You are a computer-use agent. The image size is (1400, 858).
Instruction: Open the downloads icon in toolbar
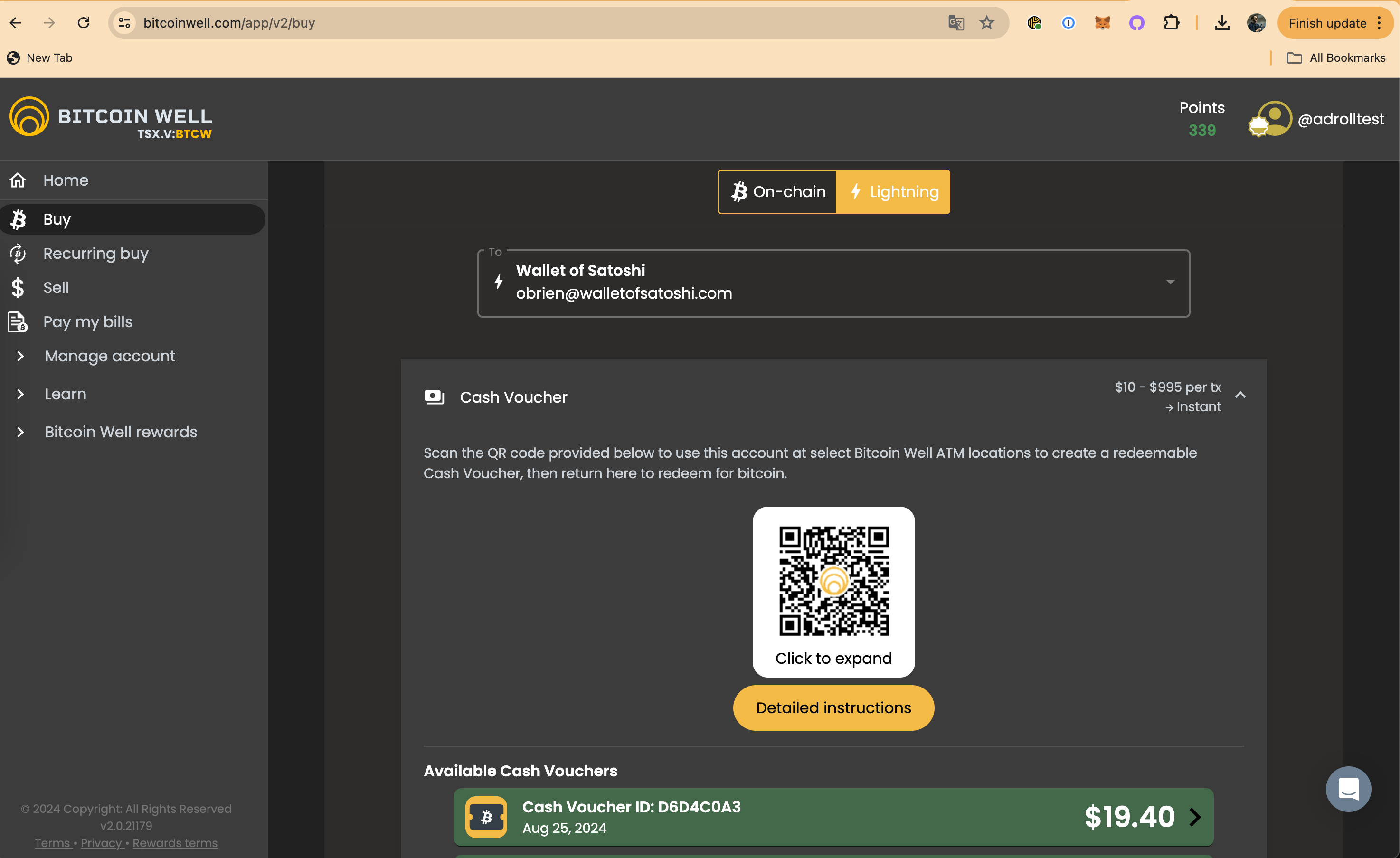coord(1222,23)
